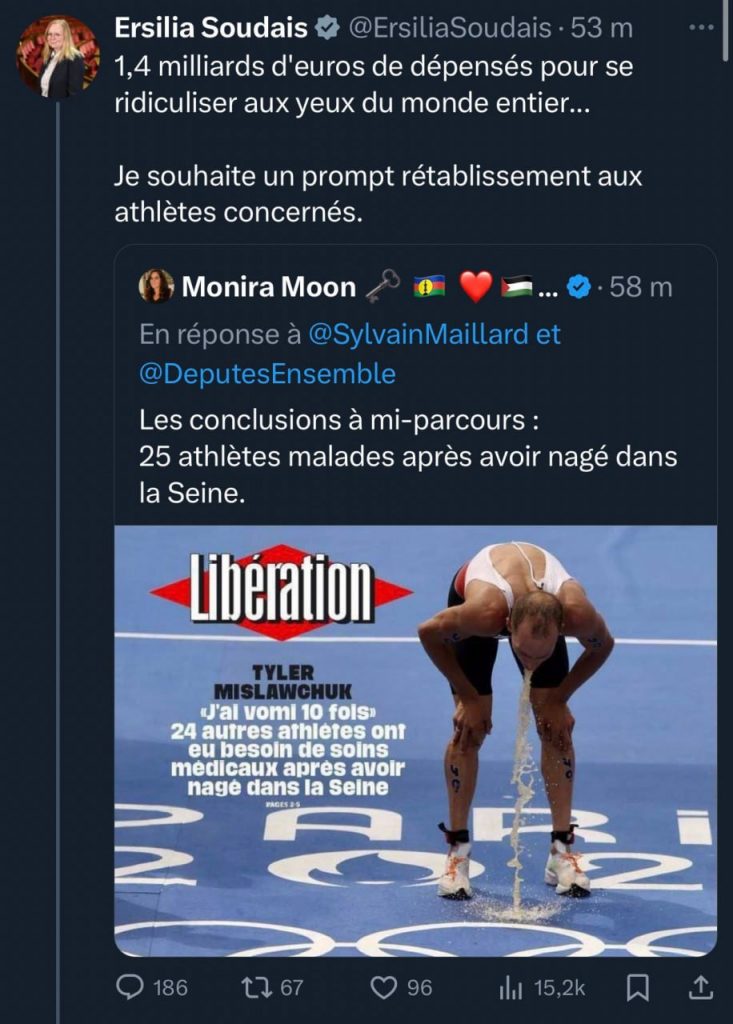Screen dimensions: 733x1024
Task: Like the tweet via heart icon
Action: (x=383, y=987)
